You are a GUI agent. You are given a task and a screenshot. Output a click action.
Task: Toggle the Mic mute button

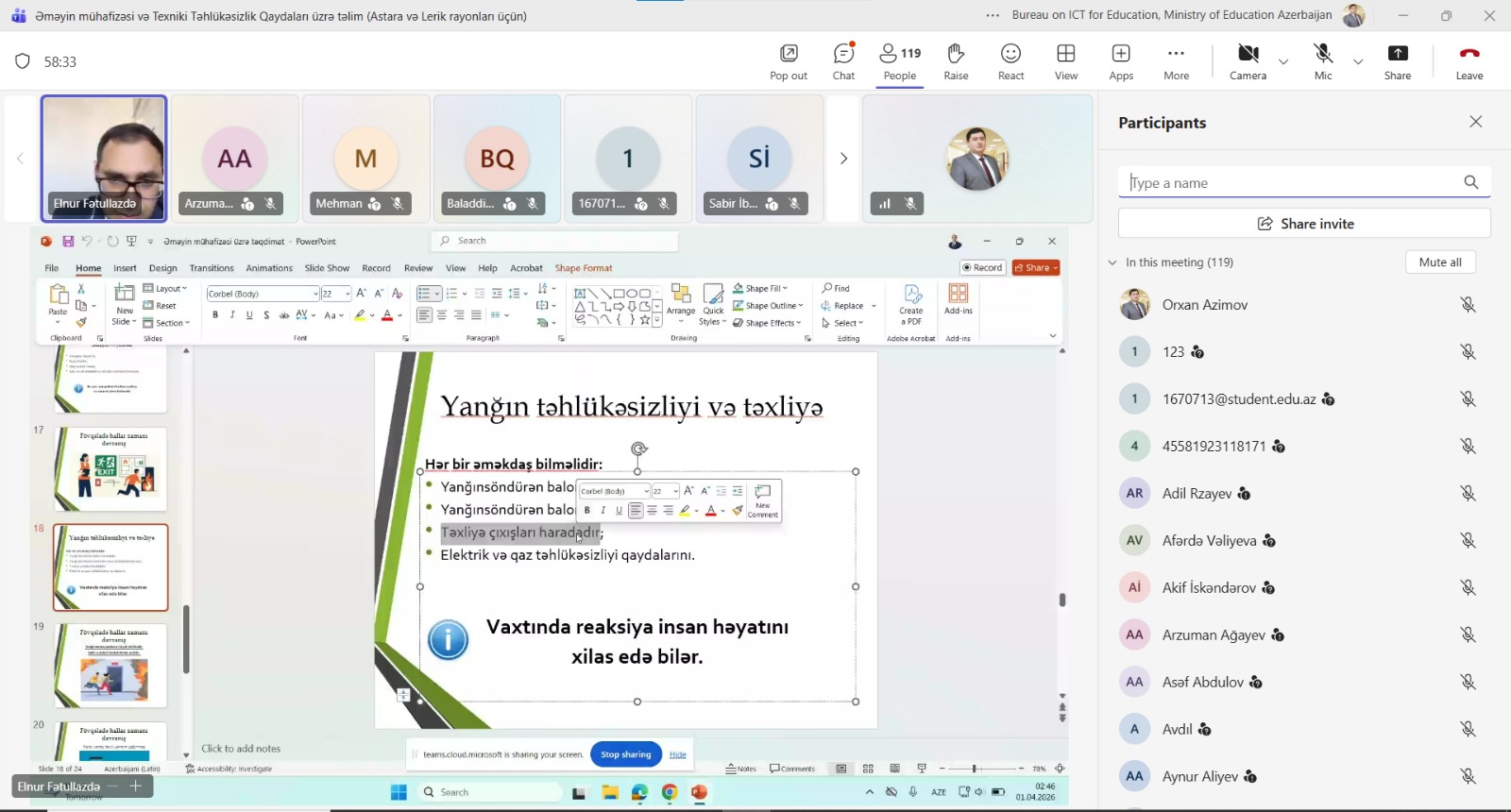pyautogui.click(x=1323, y=61)
